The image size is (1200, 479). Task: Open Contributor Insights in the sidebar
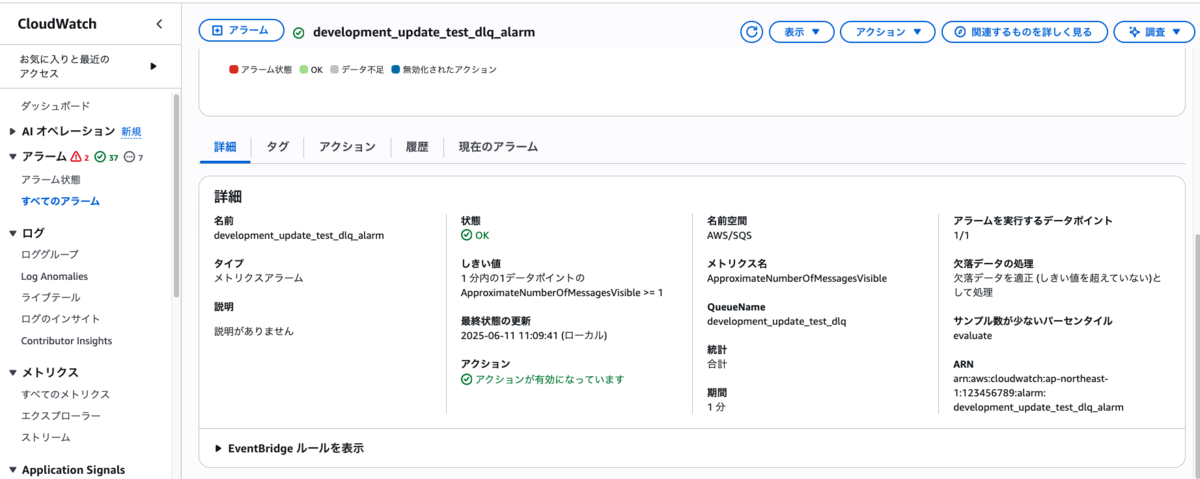(x=67, y=341)
